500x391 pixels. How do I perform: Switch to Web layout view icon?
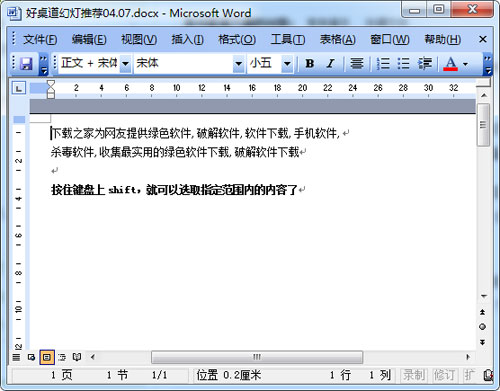click(x=31, y=357)
